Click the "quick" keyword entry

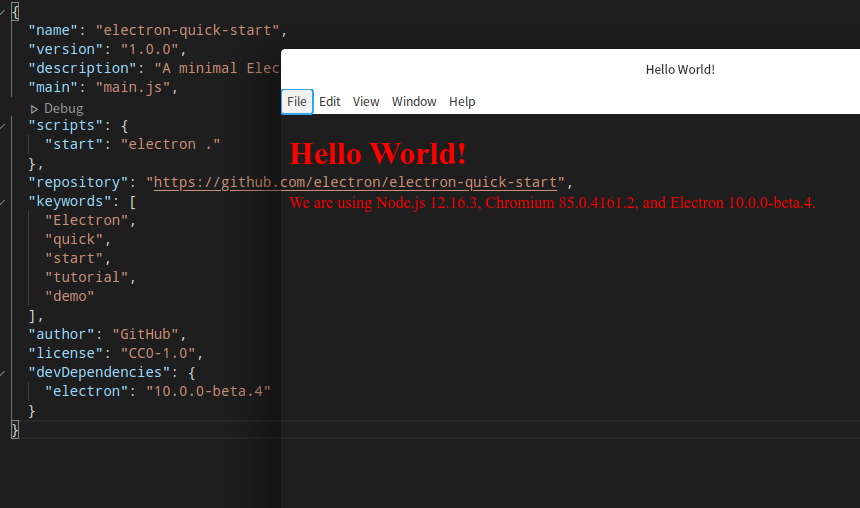[x=74, y=240]
